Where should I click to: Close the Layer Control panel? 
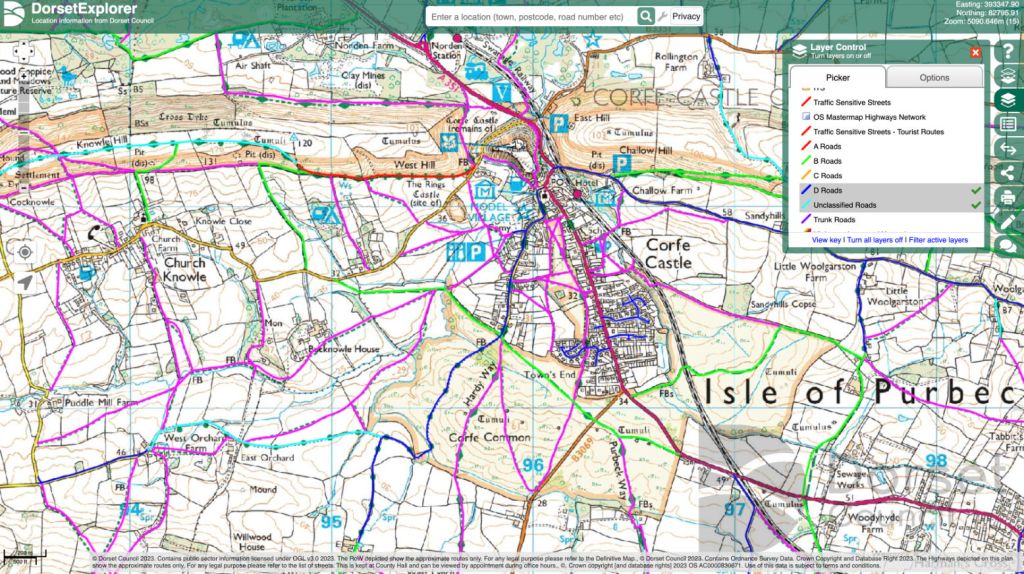click(x=975, y=52)
